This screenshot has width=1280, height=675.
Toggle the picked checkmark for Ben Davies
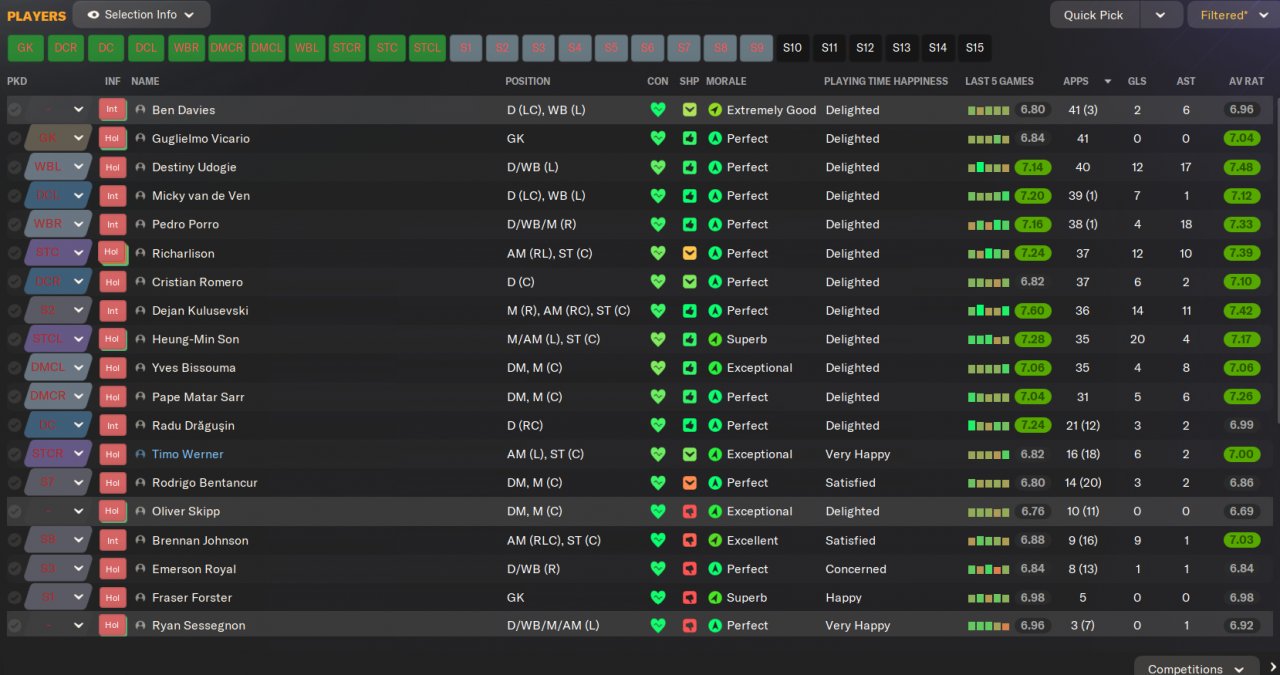(14, 110)
